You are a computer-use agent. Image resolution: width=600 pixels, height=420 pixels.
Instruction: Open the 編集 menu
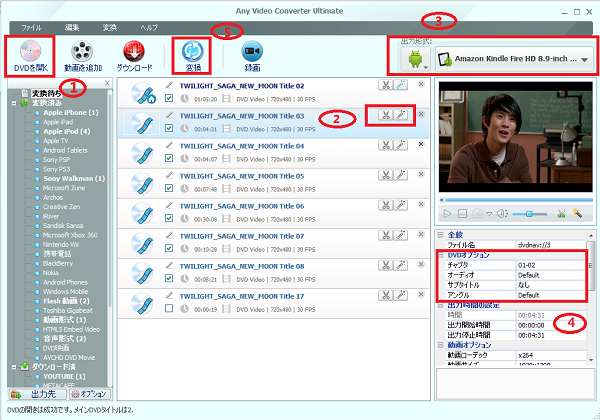[x=72, y=28]
